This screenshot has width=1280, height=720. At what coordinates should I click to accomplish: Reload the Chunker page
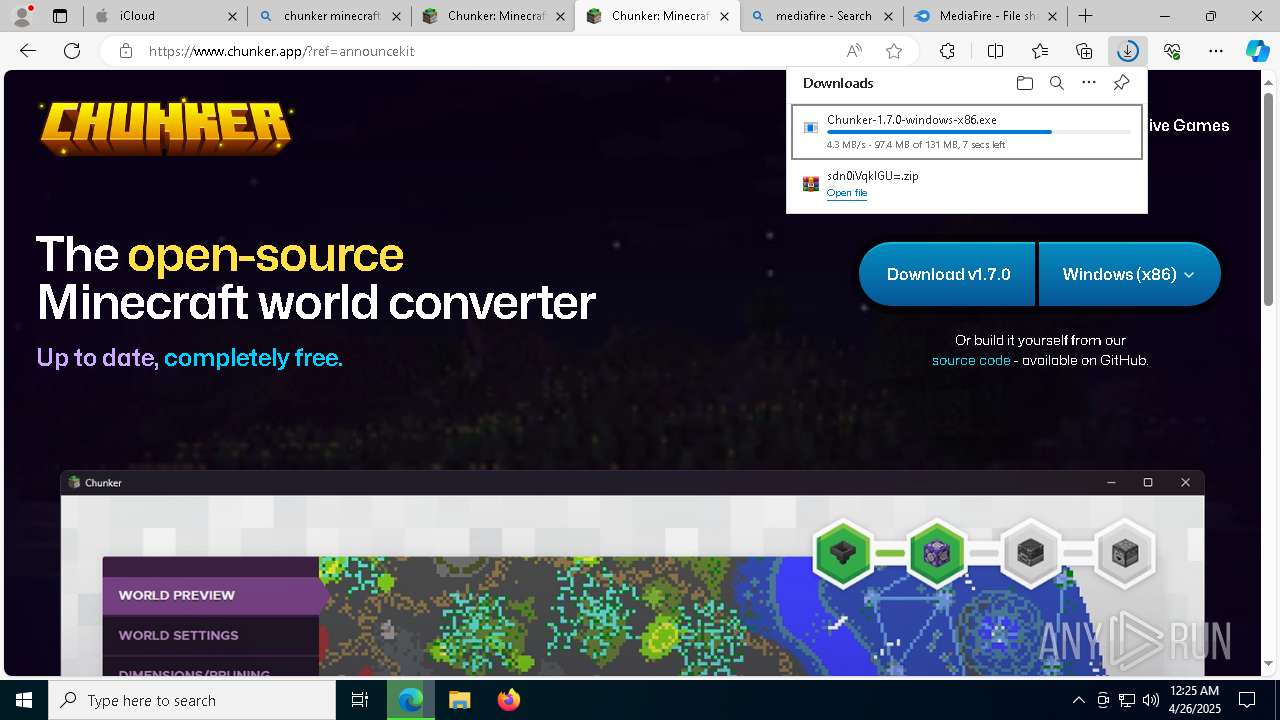click(x=72, y=51)
